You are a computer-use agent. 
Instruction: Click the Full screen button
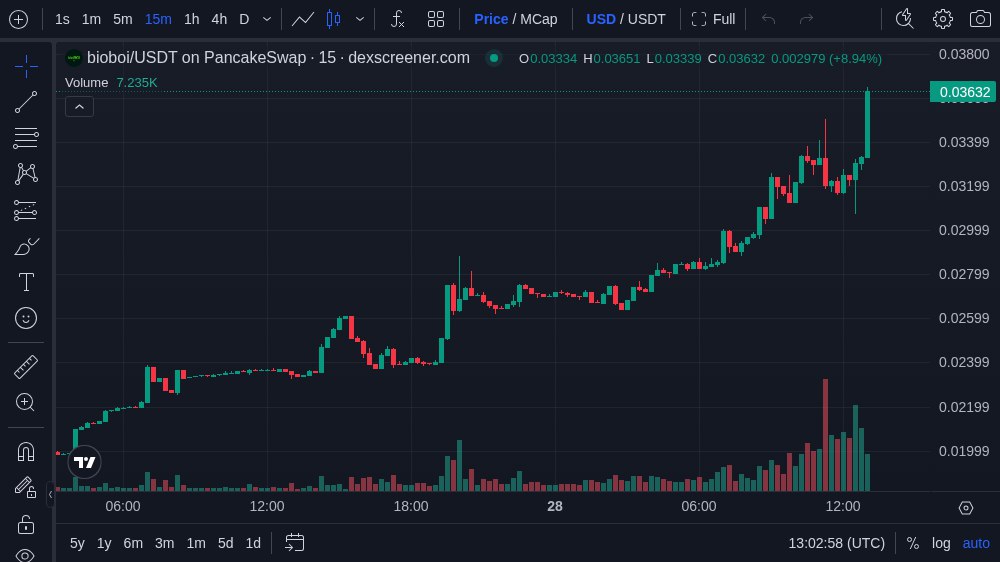713,19
